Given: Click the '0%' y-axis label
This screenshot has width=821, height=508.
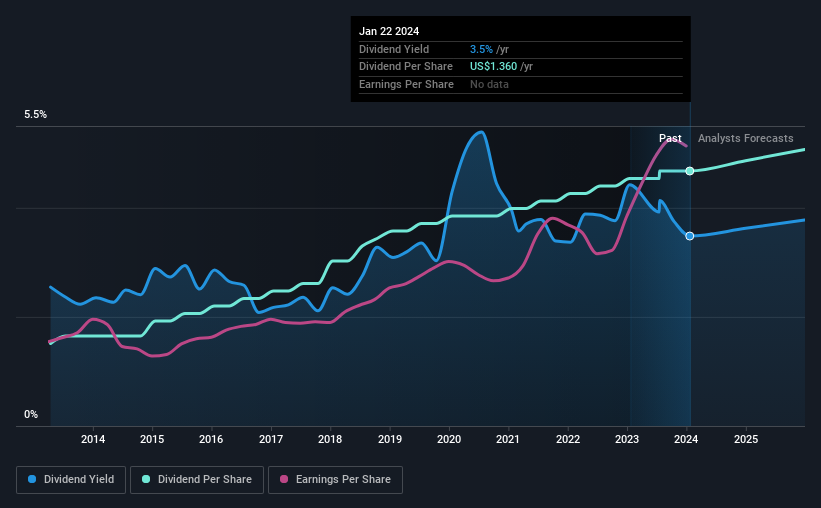Looking at the screenshot, I should pos(31,414).
